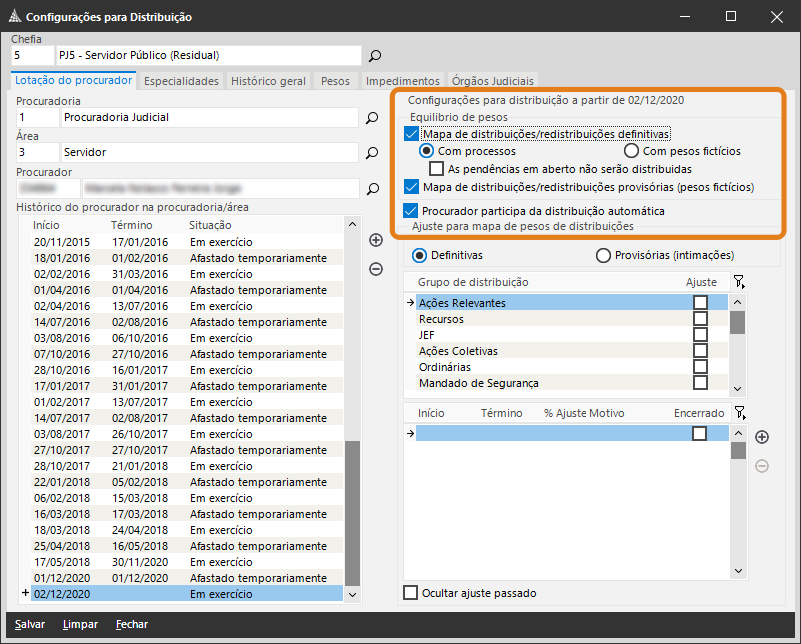Screen dimensions: 801x644
Task: Click down arrow of history list scrollbar
Action: [x=351, y=594]
